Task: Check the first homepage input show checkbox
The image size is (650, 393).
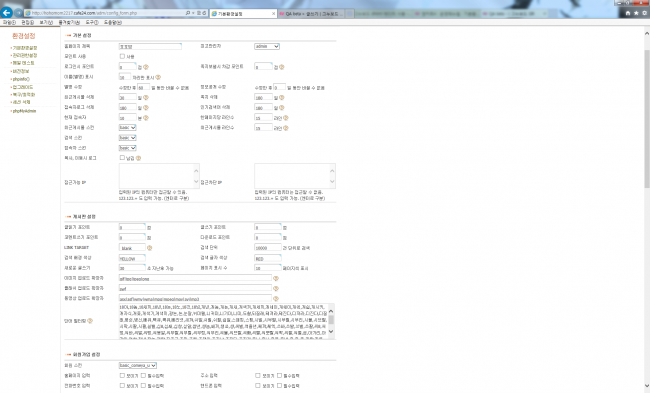Action: [x=122, y=375]
